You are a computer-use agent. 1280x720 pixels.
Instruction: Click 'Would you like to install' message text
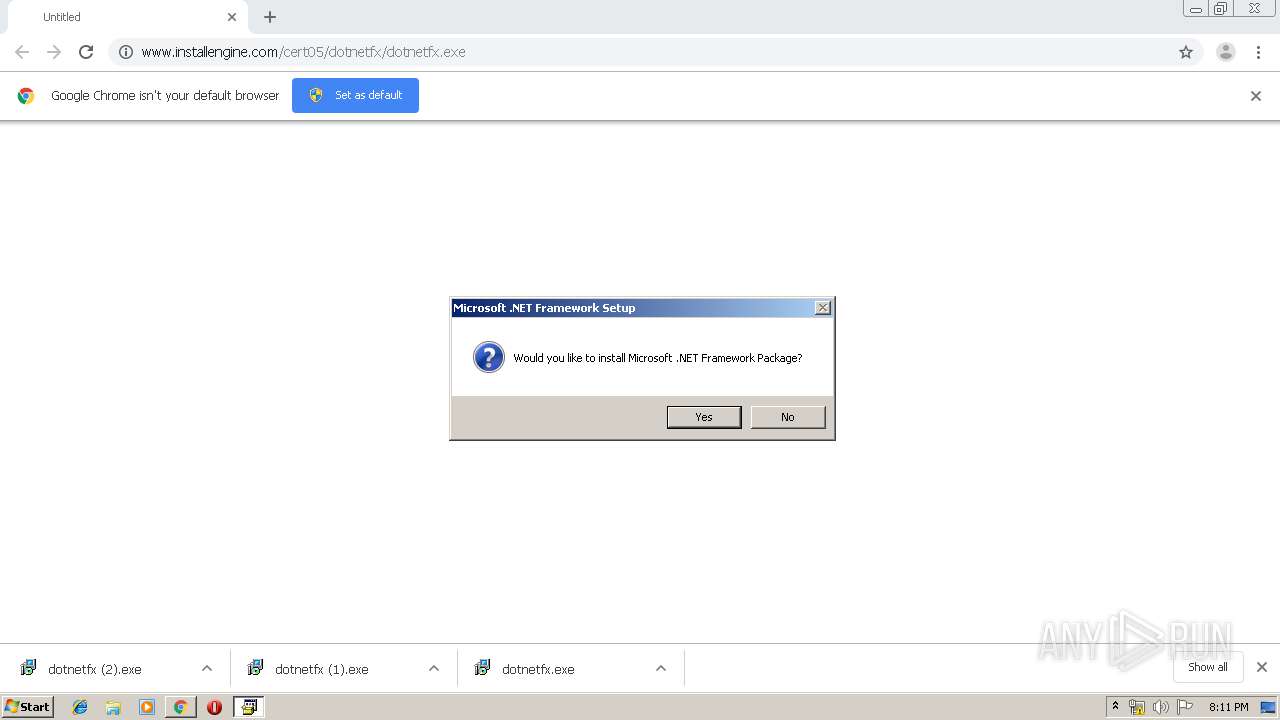(x=657, y=358)
